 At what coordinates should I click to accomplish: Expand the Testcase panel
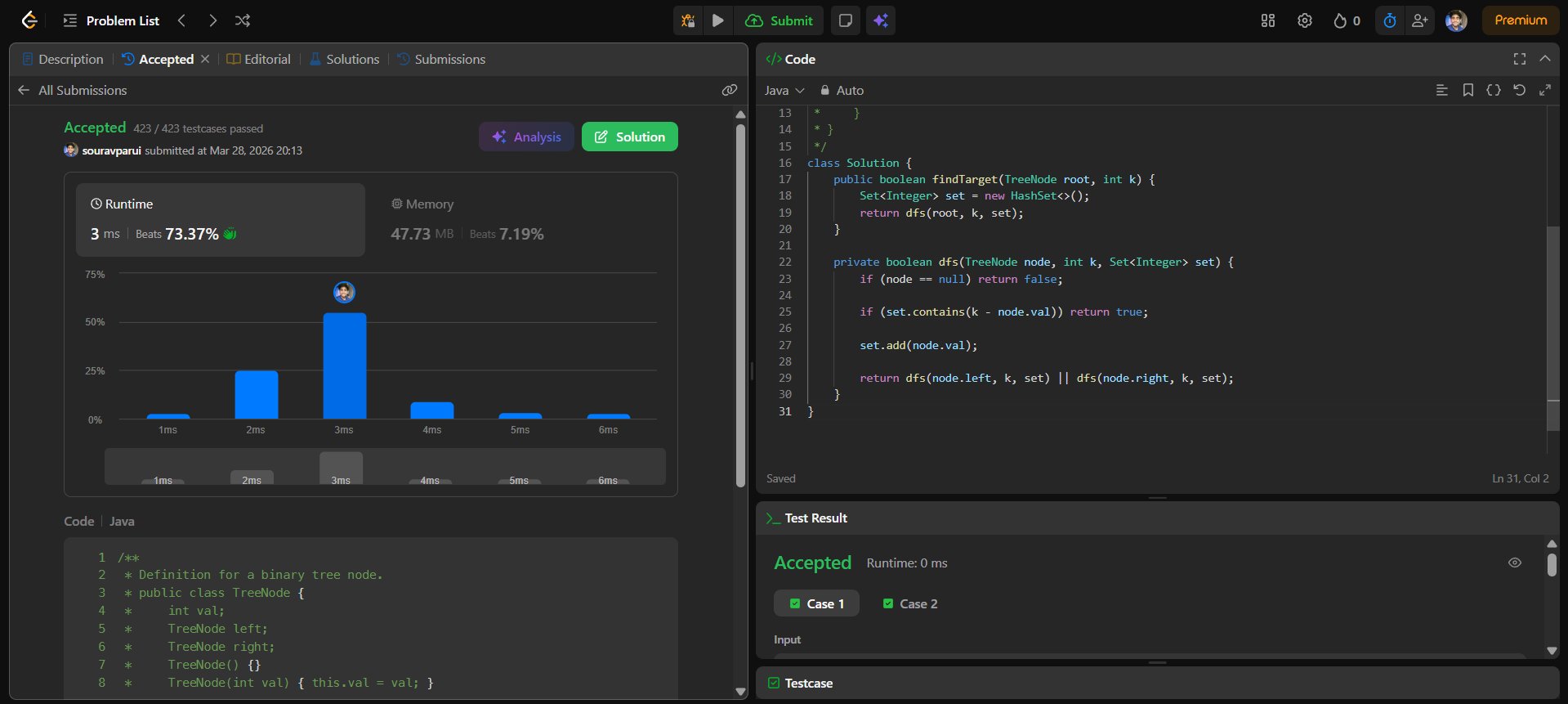(x=808, y=683)
